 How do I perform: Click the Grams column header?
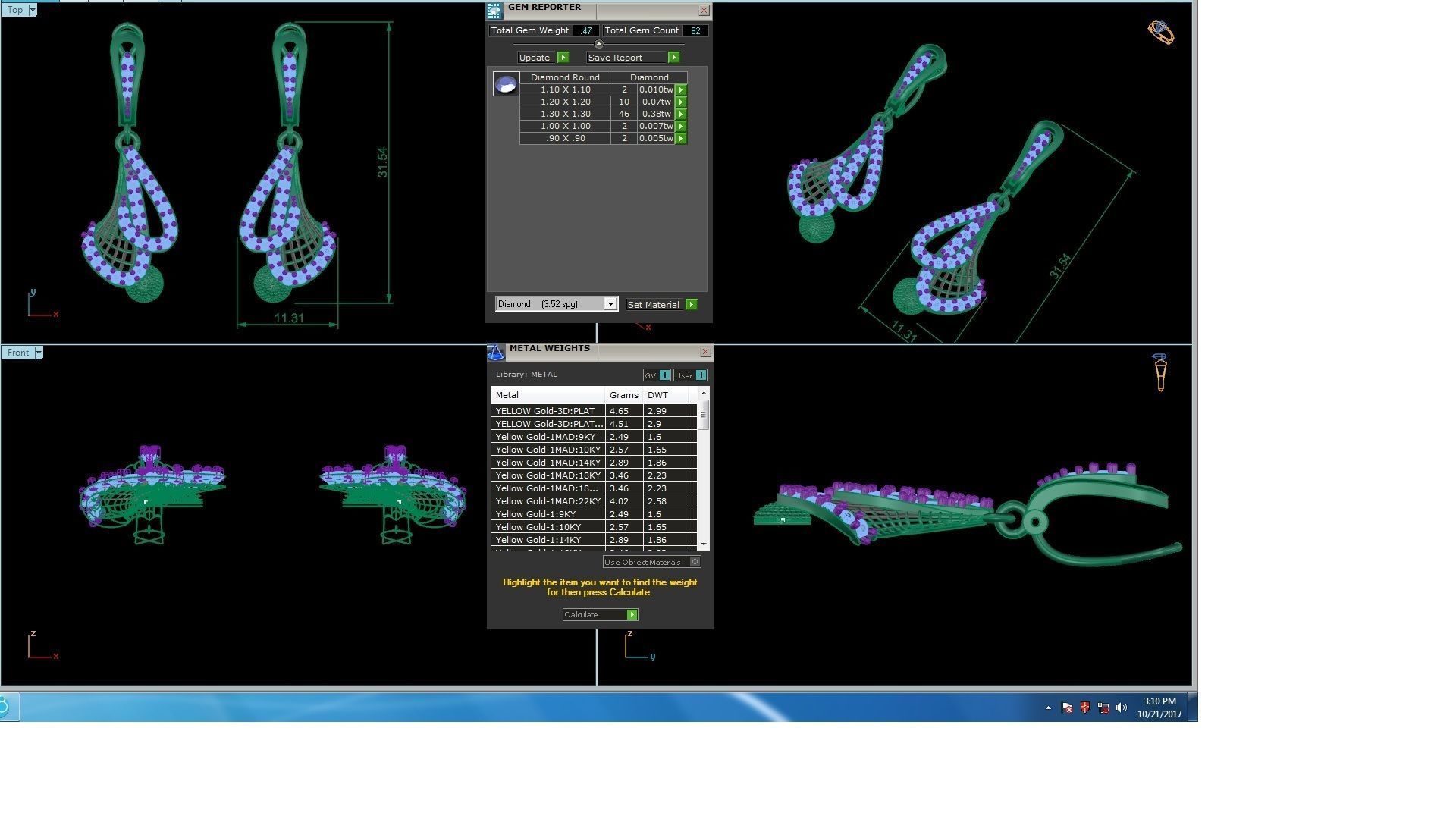click(623, 395)
